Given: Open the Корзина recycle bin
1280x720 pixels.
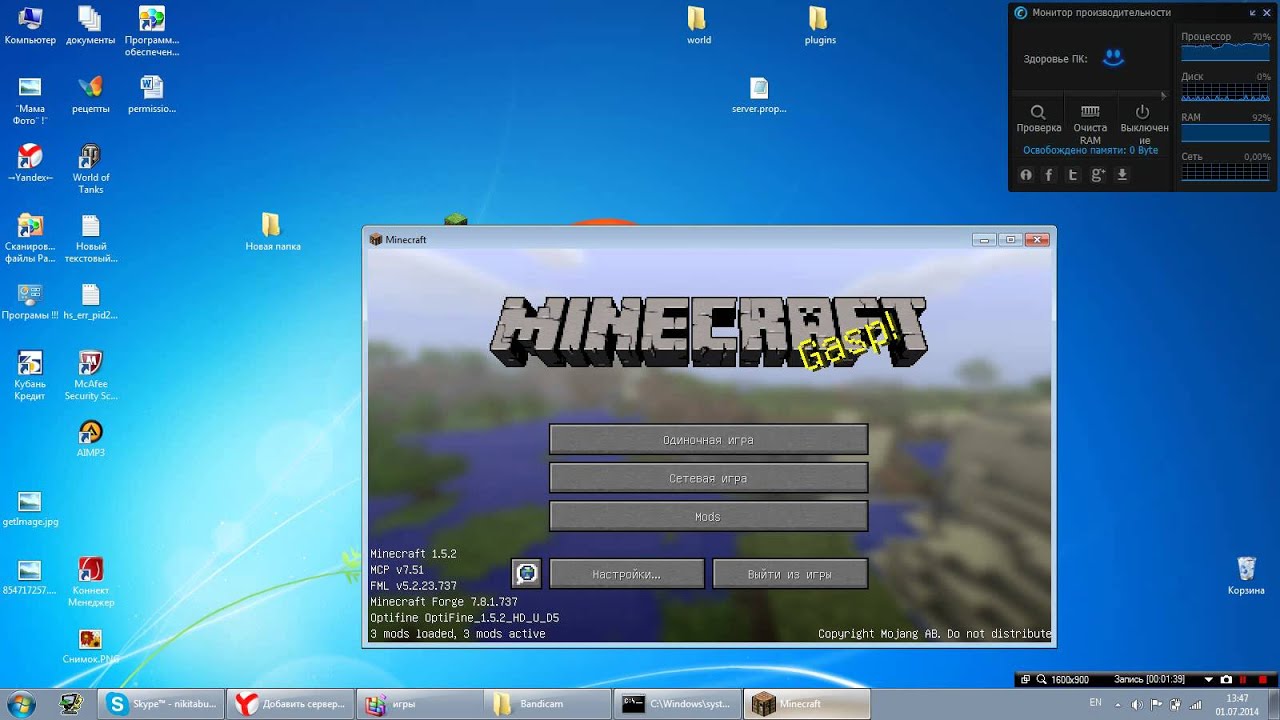Looking at the screenshot, I should click(x=1246, y=576).
